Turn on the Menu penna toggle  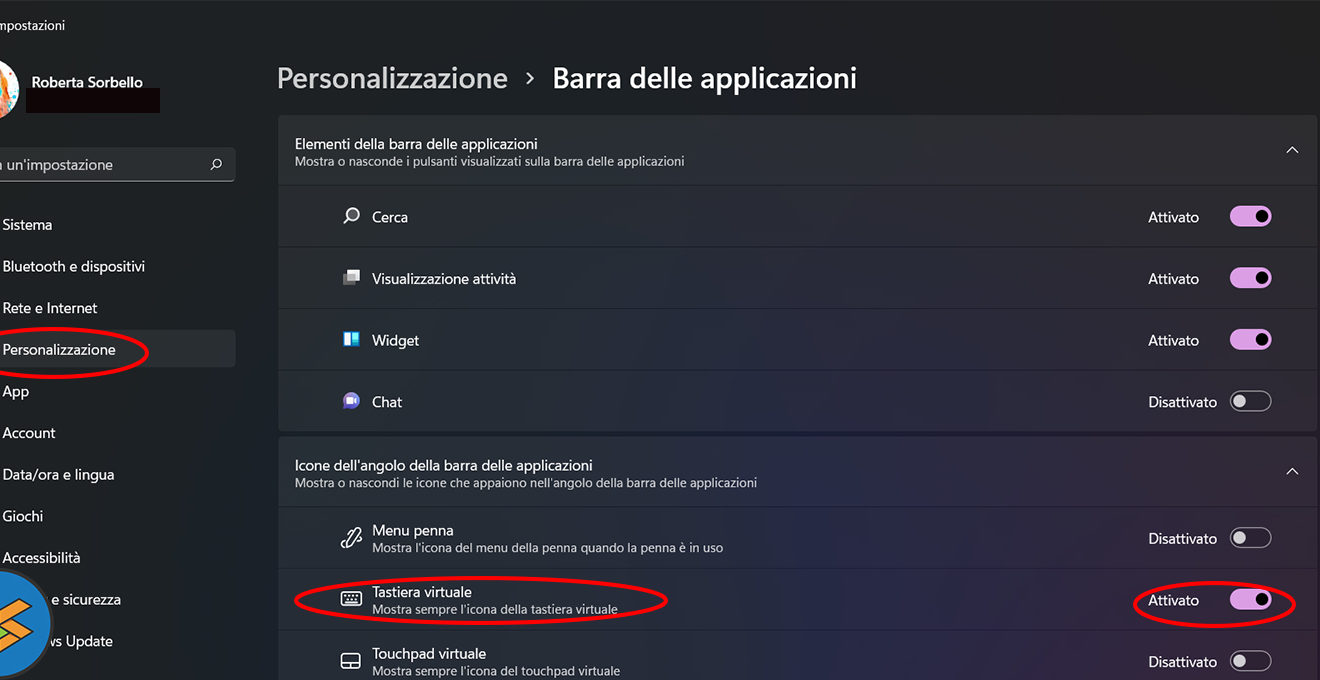click(x=1250, y=538)
